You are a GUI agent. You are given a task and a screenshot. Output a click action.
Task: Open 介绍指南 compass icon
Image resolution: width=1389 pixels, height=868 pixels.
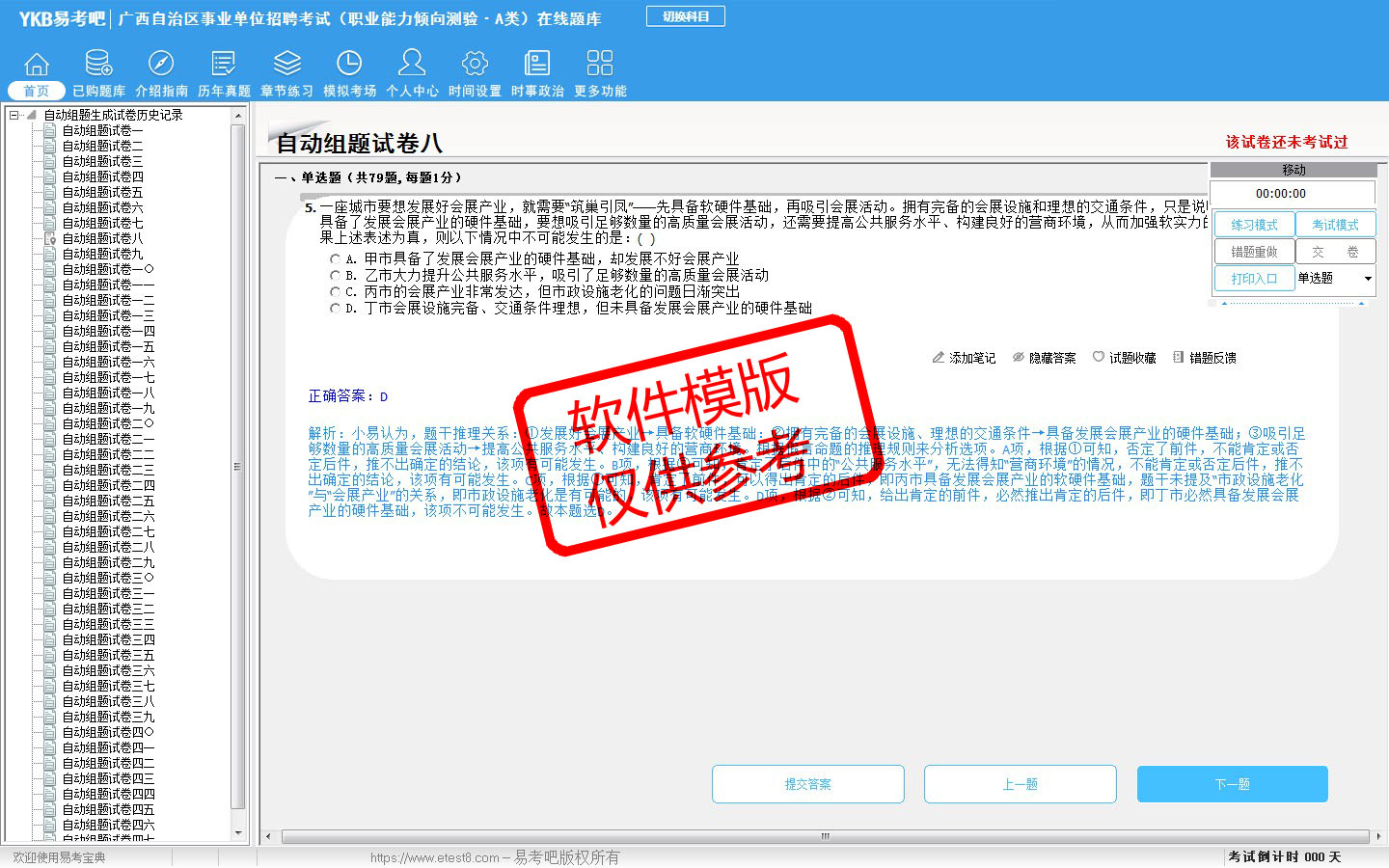[x=161, y=65]
